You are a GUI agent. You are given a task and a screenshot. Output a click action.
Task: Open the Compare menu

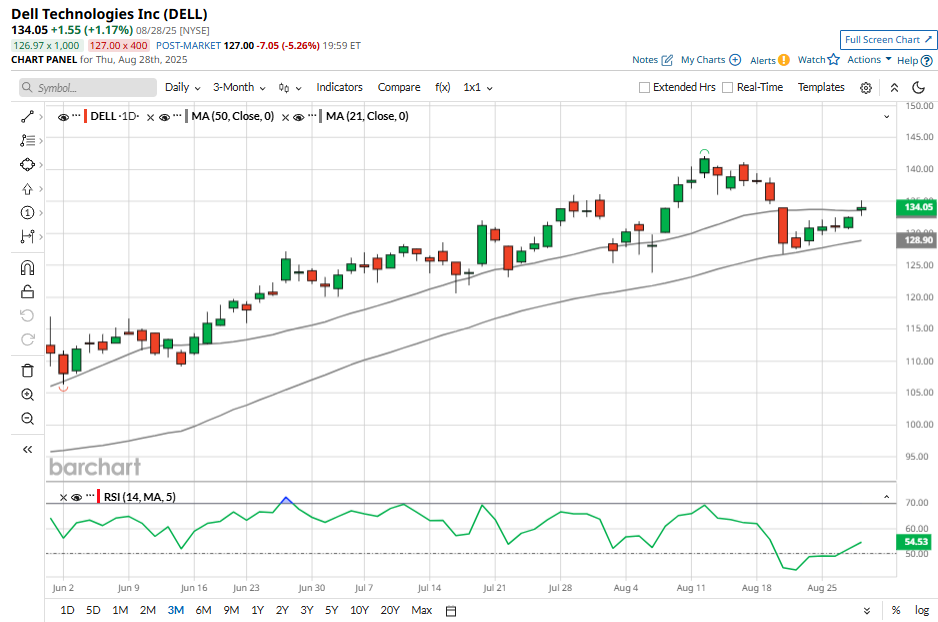(x=399, y=87)
